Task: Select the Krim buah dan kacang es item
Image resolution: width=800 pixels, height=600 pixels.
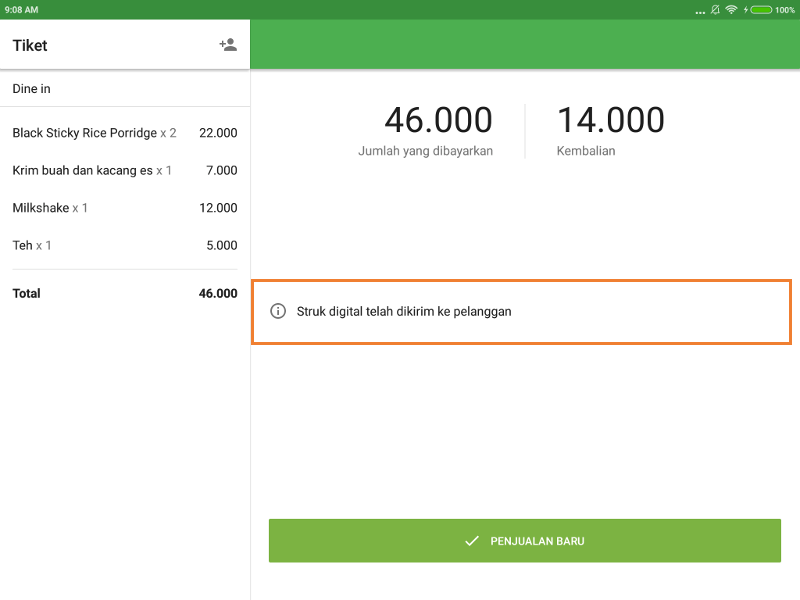Action: pos(124,170)
